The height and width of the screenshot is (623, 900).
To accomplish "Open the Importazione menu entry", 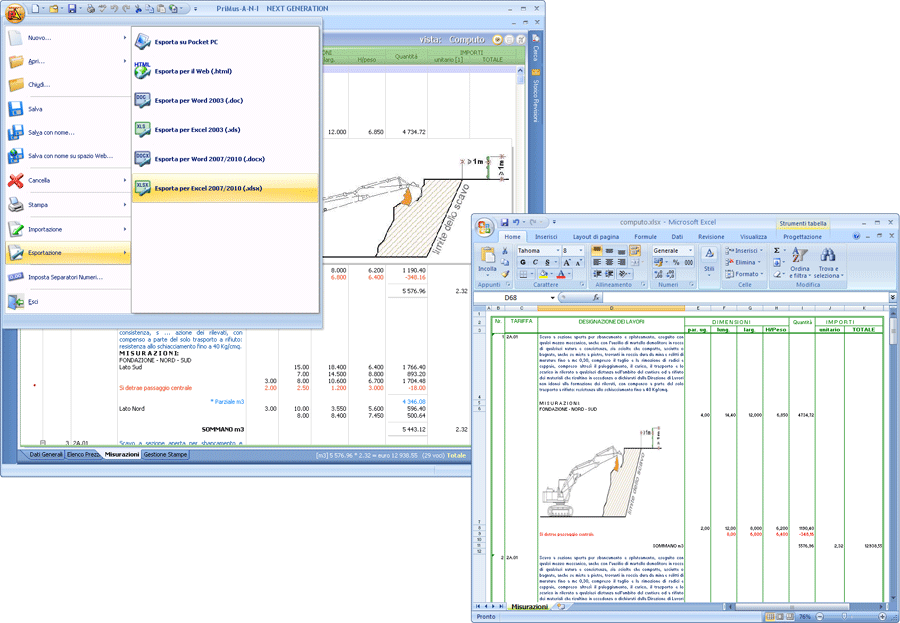I will [x=68, y=229].
